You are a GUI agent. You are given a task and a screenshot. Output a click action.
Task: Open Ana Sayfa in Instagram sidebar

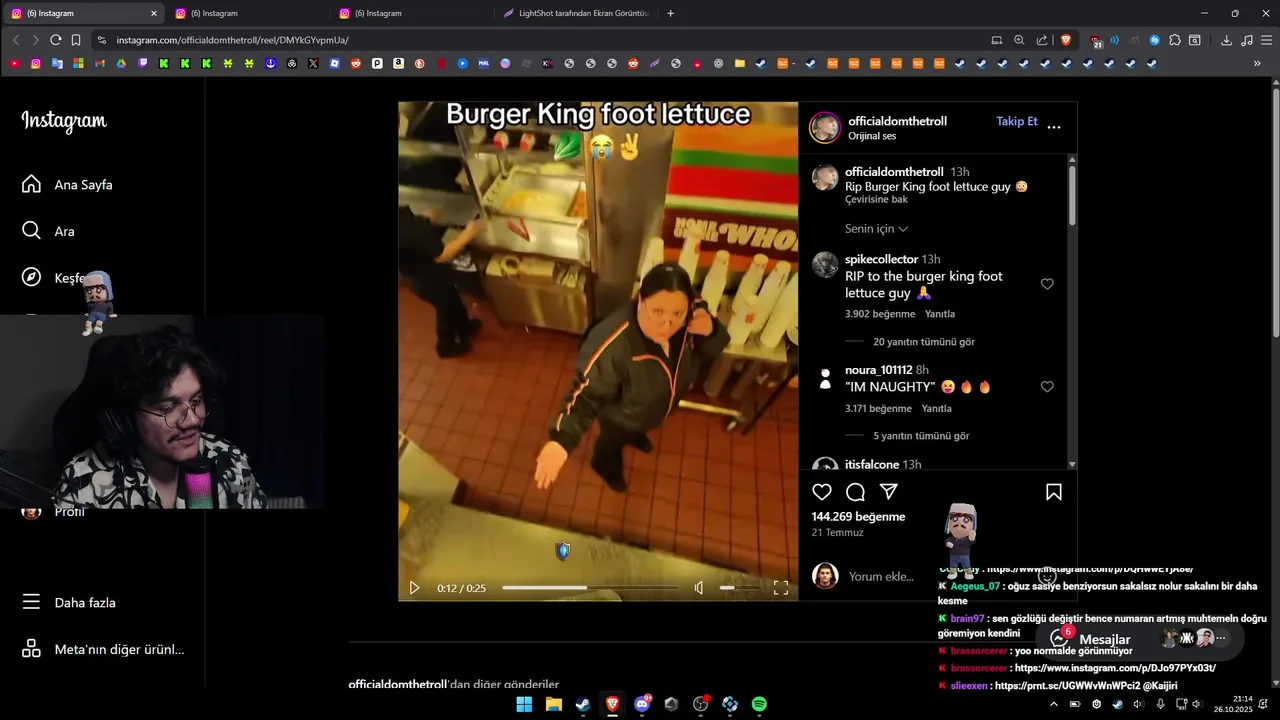click(x=67, y=184)
